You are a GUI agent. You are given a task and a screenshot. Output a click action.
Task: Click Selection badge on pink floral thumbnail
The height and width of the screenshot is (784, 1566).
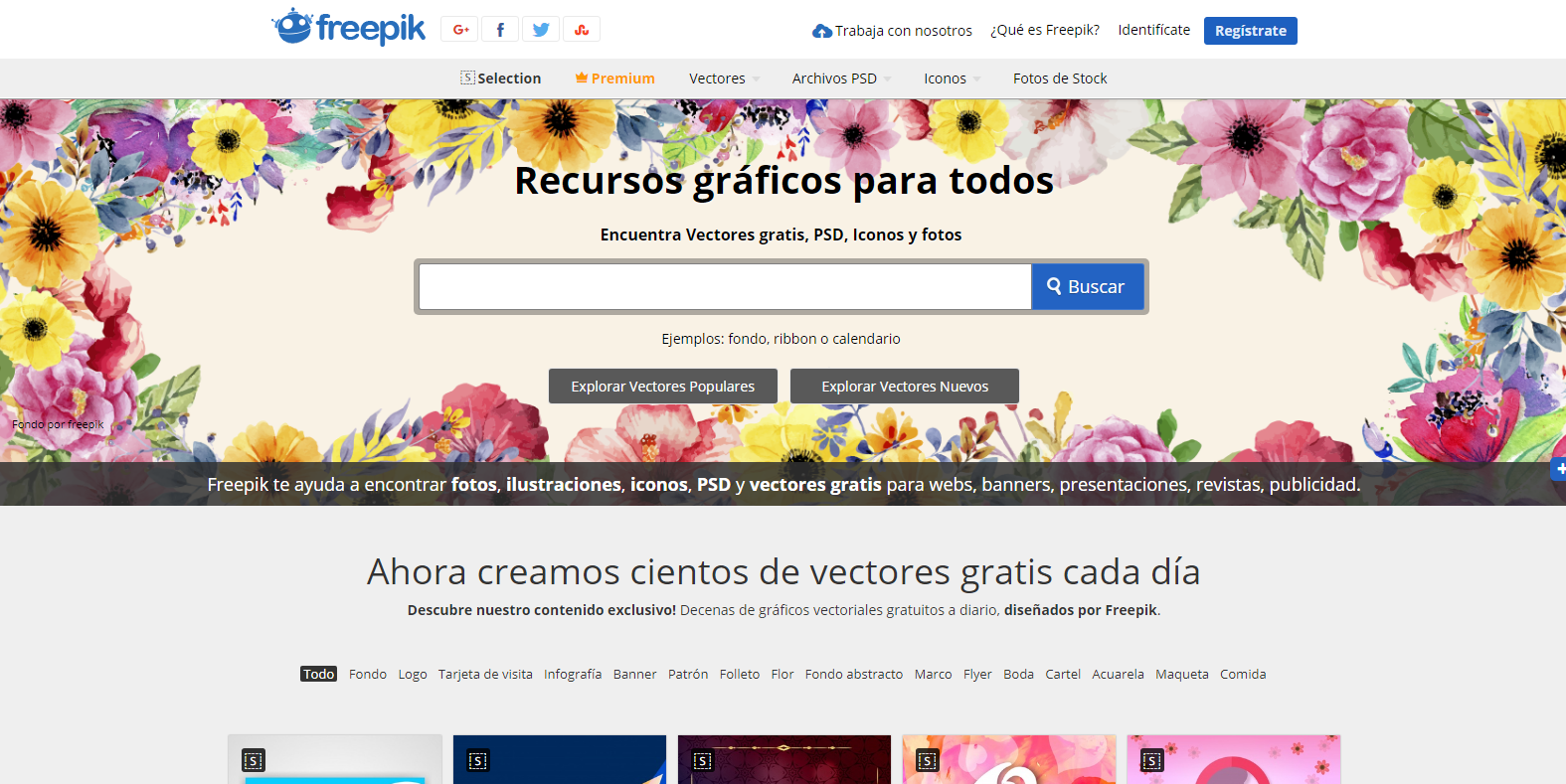tap(1152, 761)
